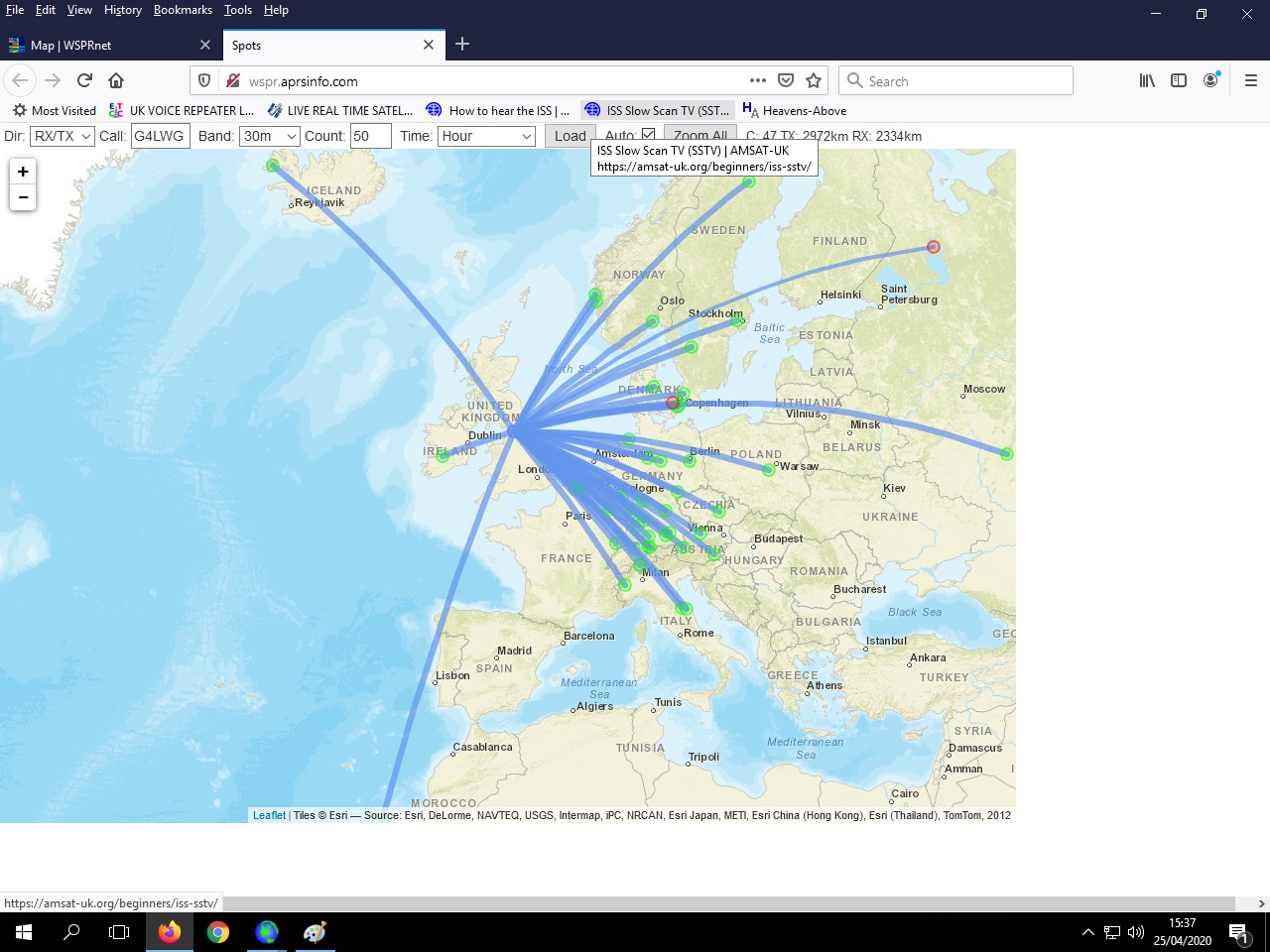Open the Bookmarks menu

click(x=183, y=10)
